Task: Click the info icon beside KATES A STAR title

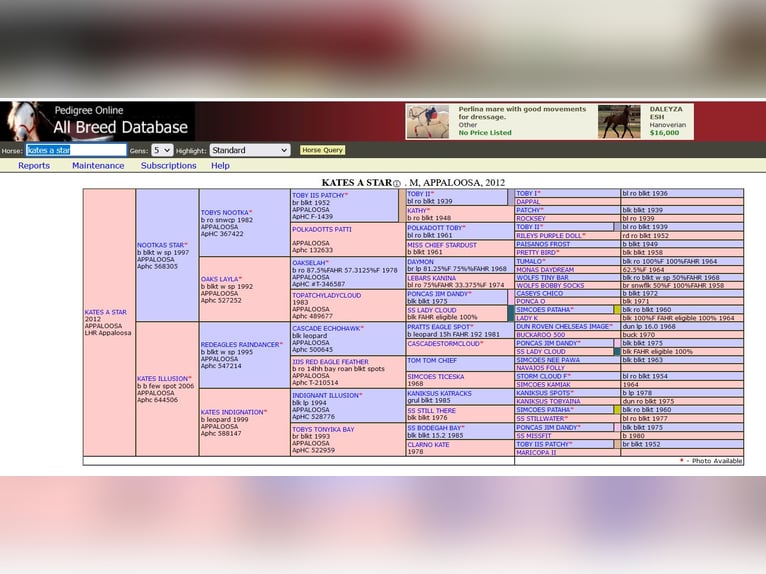Action: point(397,183)
